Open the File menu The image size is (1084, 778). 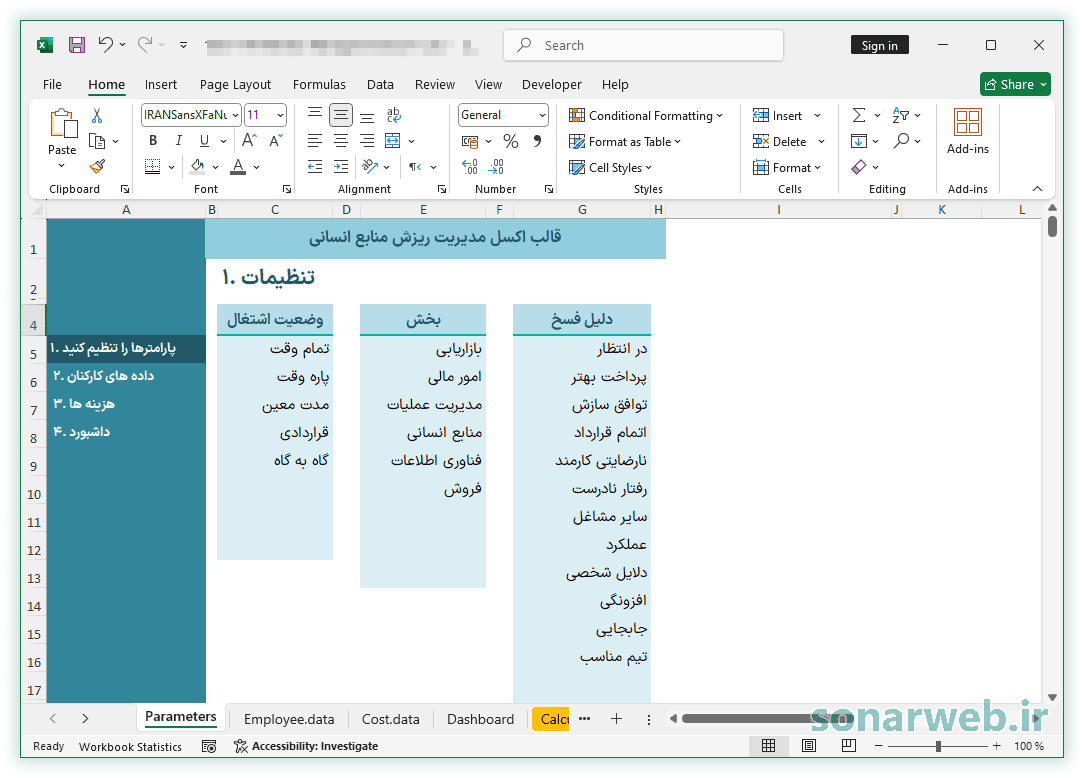coord(52,84)
